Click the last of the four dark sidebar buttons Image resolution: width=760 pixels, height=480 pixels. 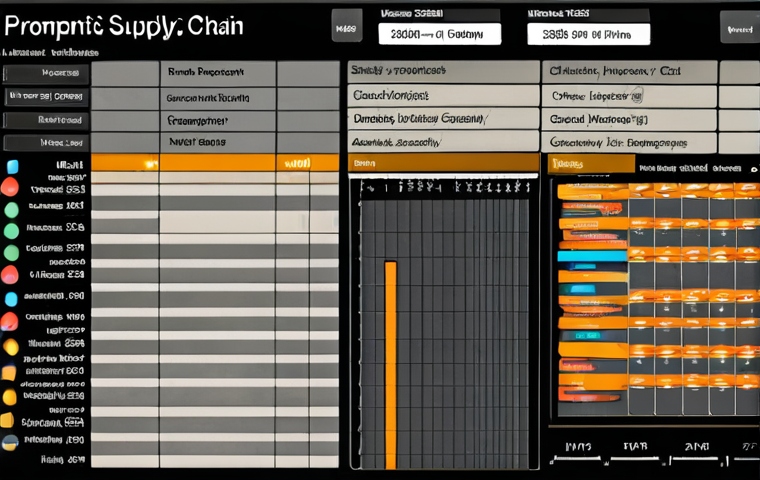pos(46,143)
